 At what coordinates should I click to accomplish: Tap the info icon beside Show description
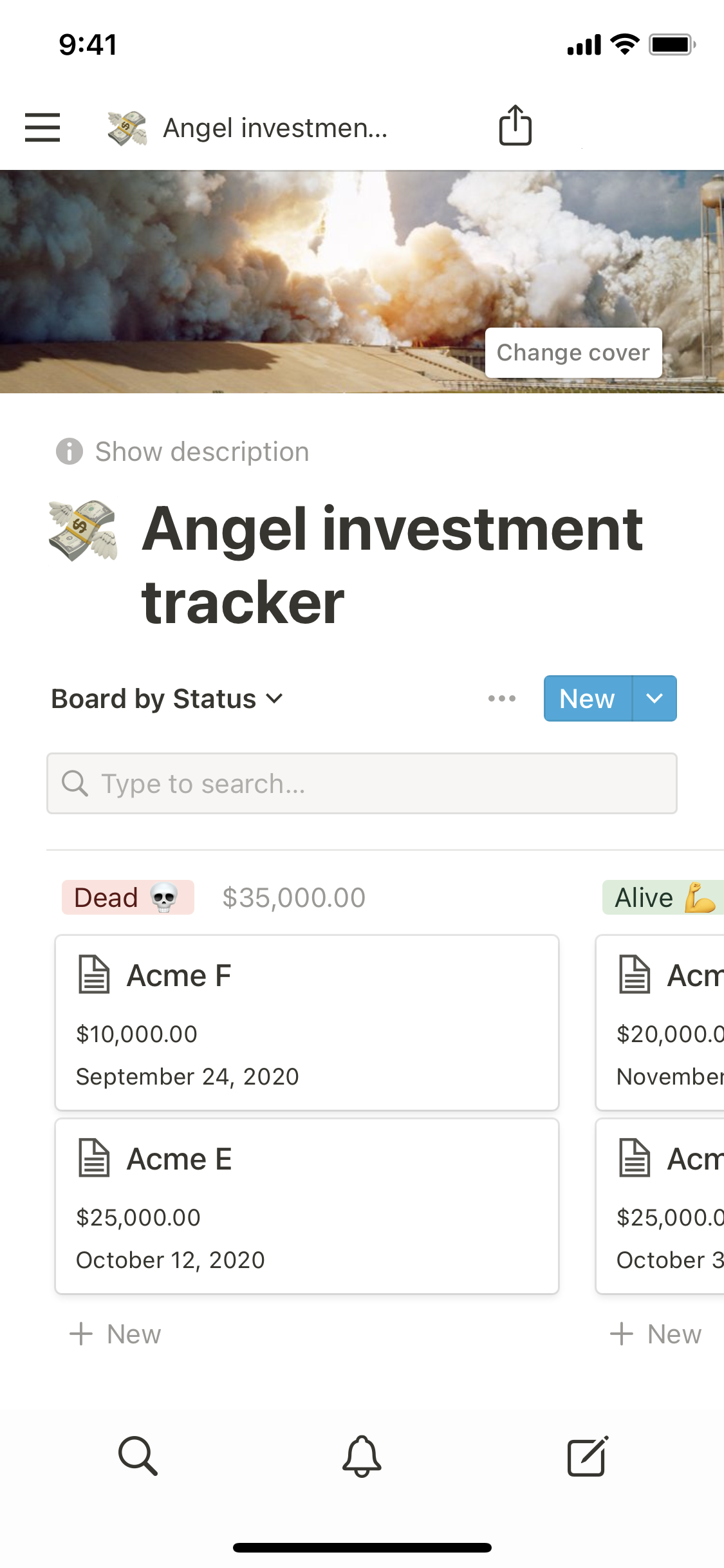[70, 451]
